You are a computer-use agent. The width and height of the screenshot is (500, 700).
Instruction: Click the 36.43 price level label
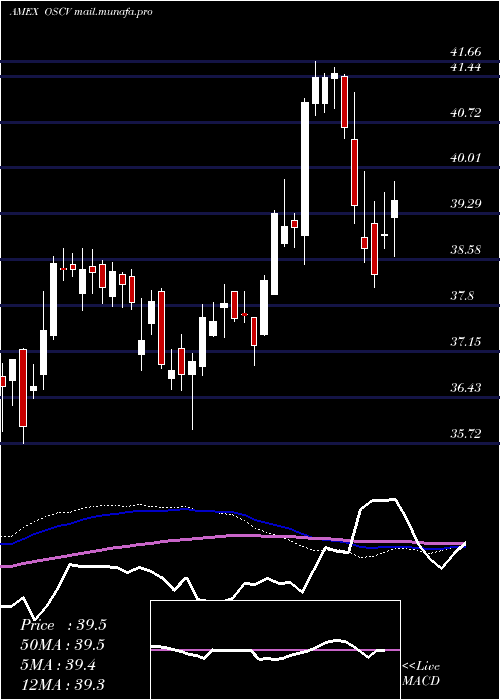click(x=466, y=388)
